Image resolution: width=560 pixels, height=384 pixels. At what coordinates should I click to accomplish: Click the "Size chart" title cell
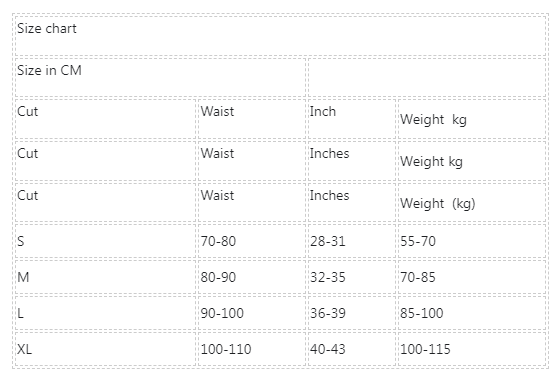[280, 35]
